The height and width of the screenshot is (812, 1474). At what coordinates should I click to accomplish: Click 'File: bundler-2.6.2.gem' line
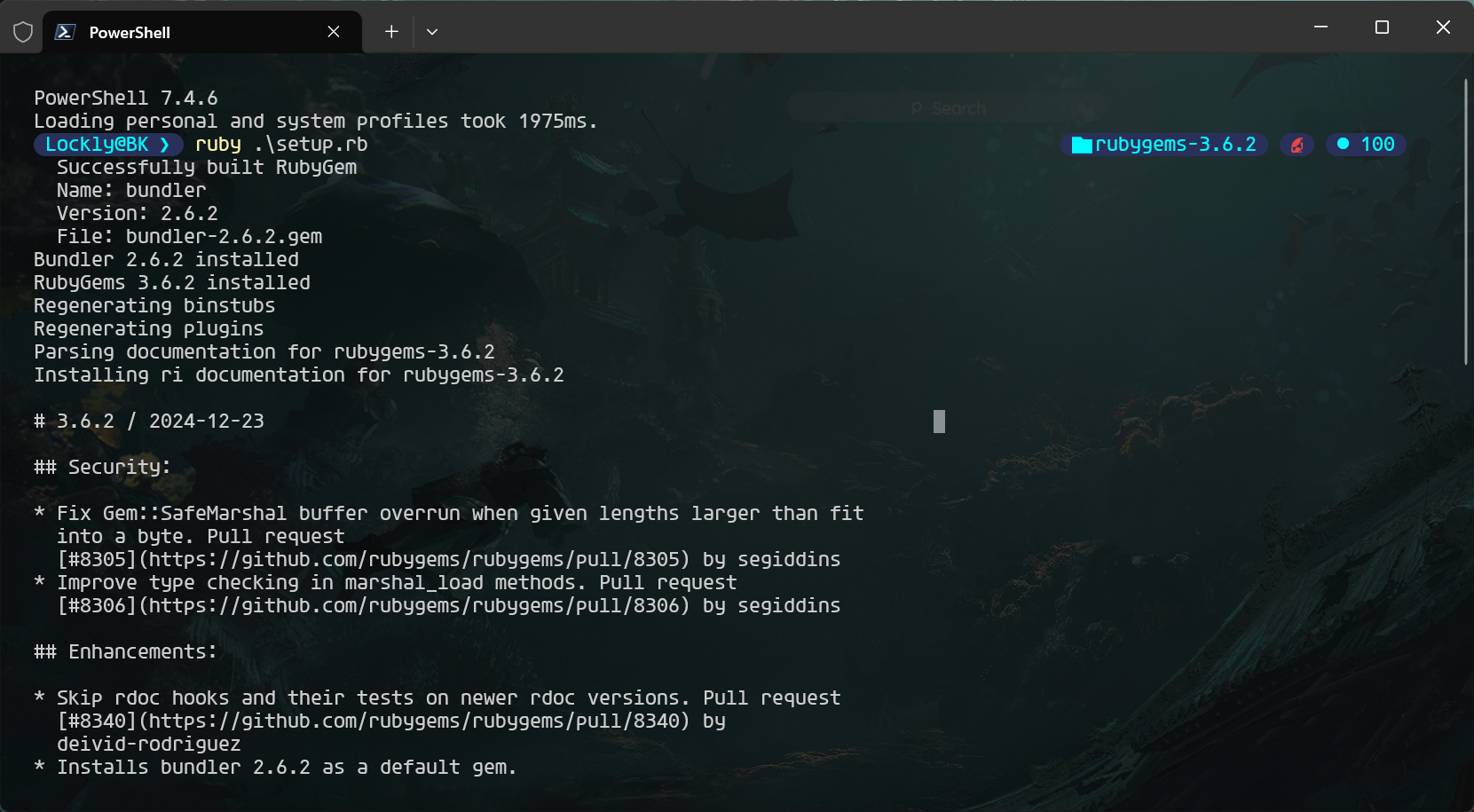click(189, 237)
